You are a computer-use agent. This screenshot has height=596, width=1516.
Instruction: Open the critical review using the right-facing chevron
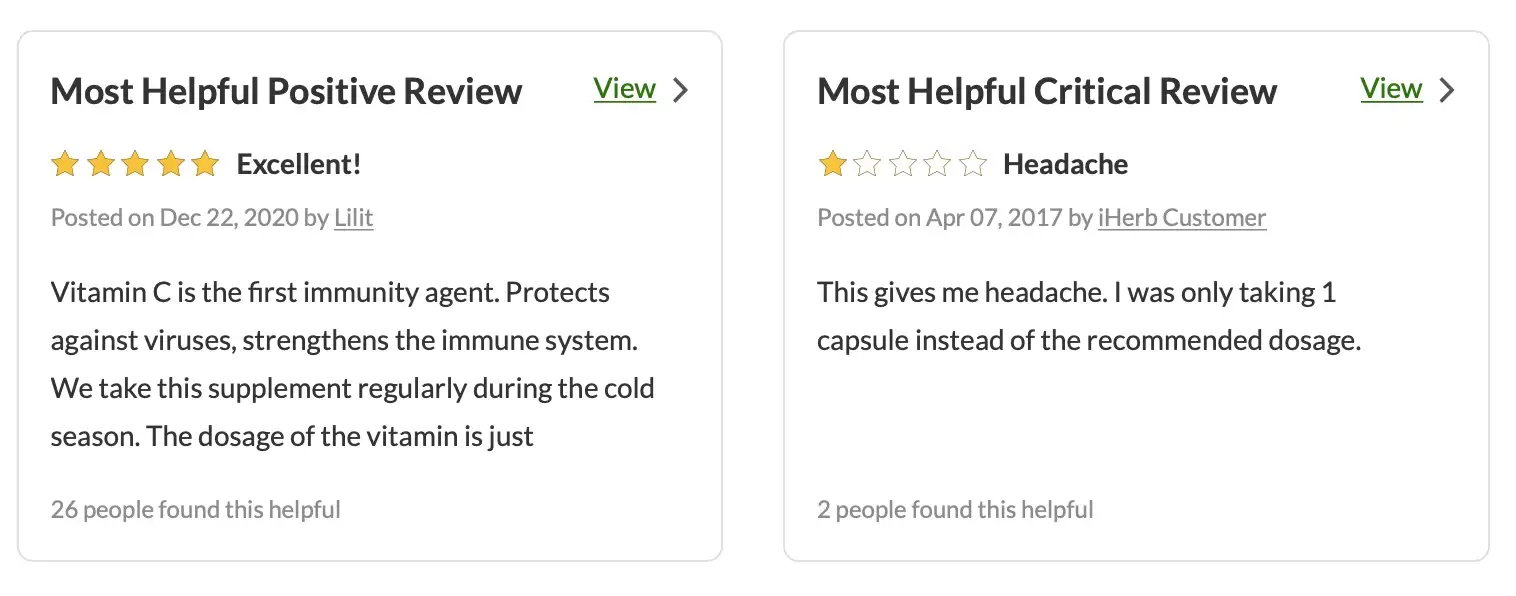[x=1447, y=90]
